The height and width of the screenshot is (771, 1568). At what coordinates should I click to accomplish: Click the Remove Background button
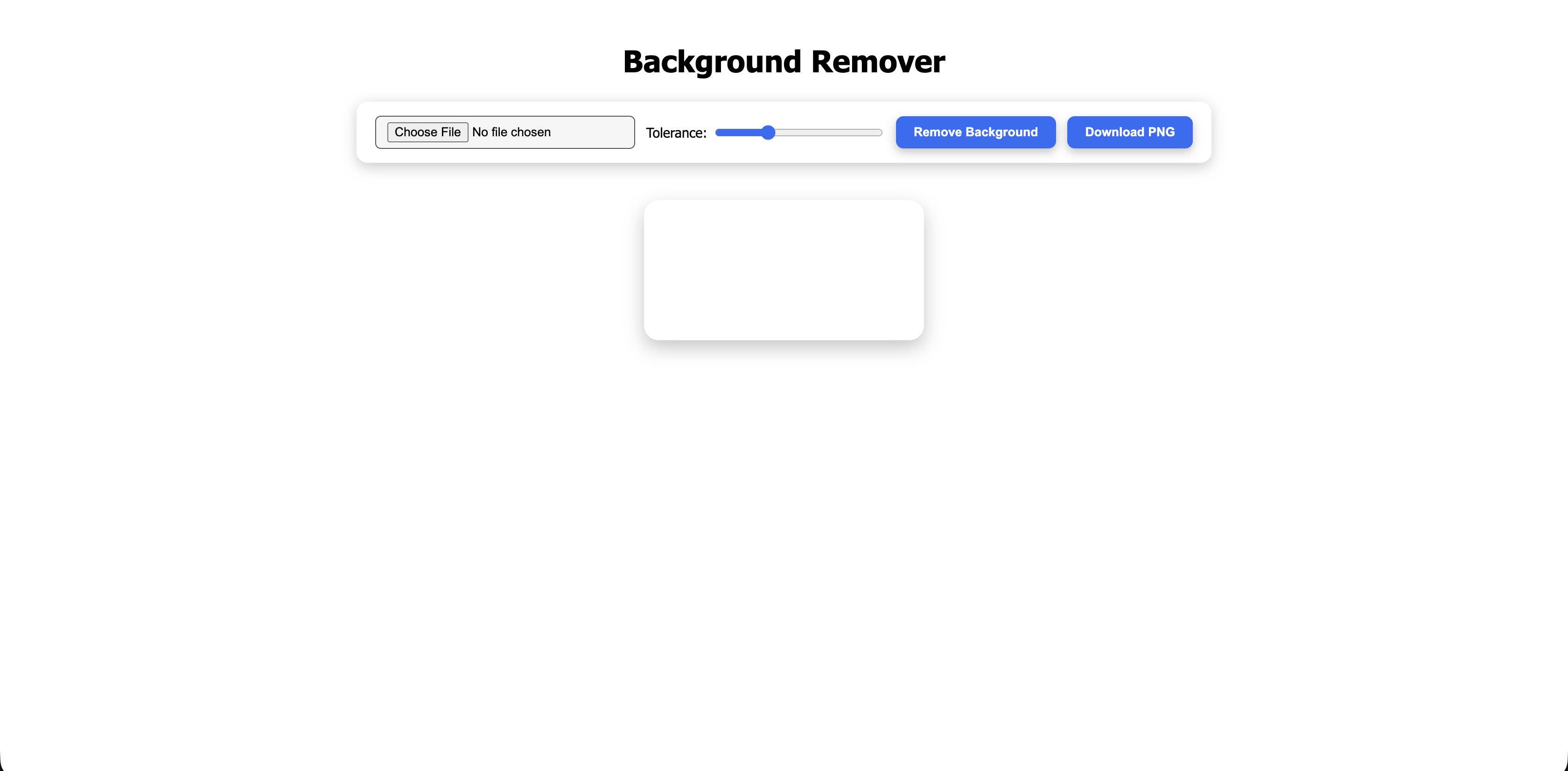(x=975, y=132)
